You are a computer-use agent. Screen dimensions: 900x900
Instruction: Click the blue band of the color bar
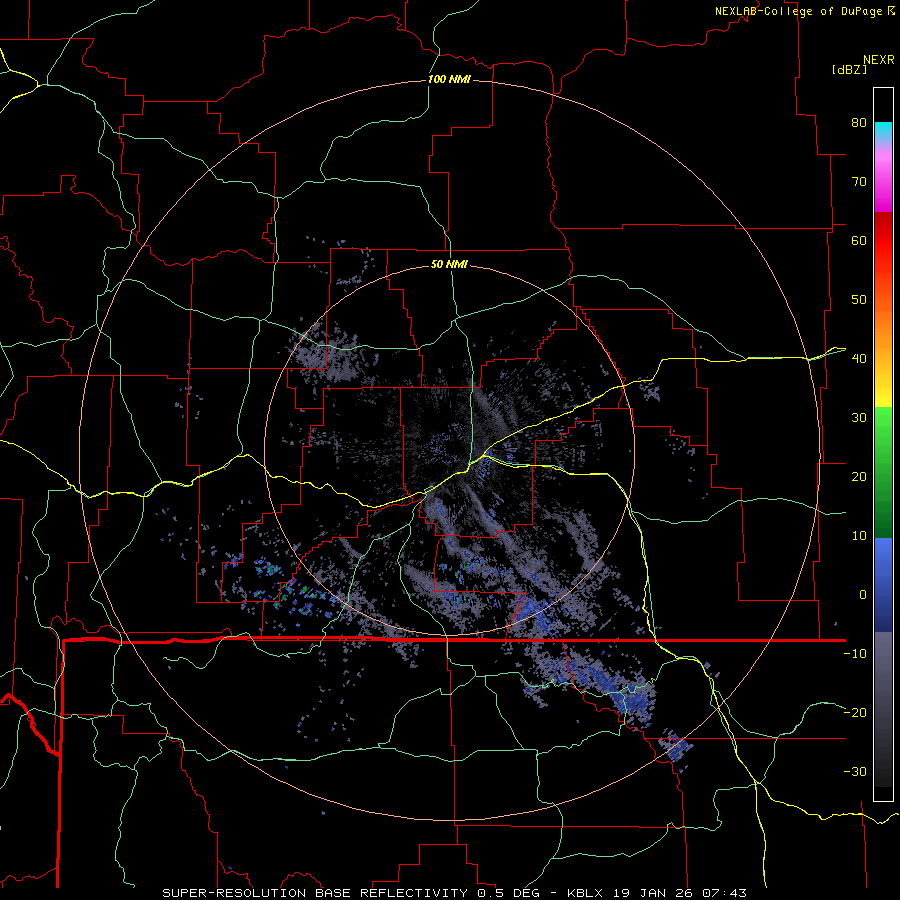tap(883, 584)
